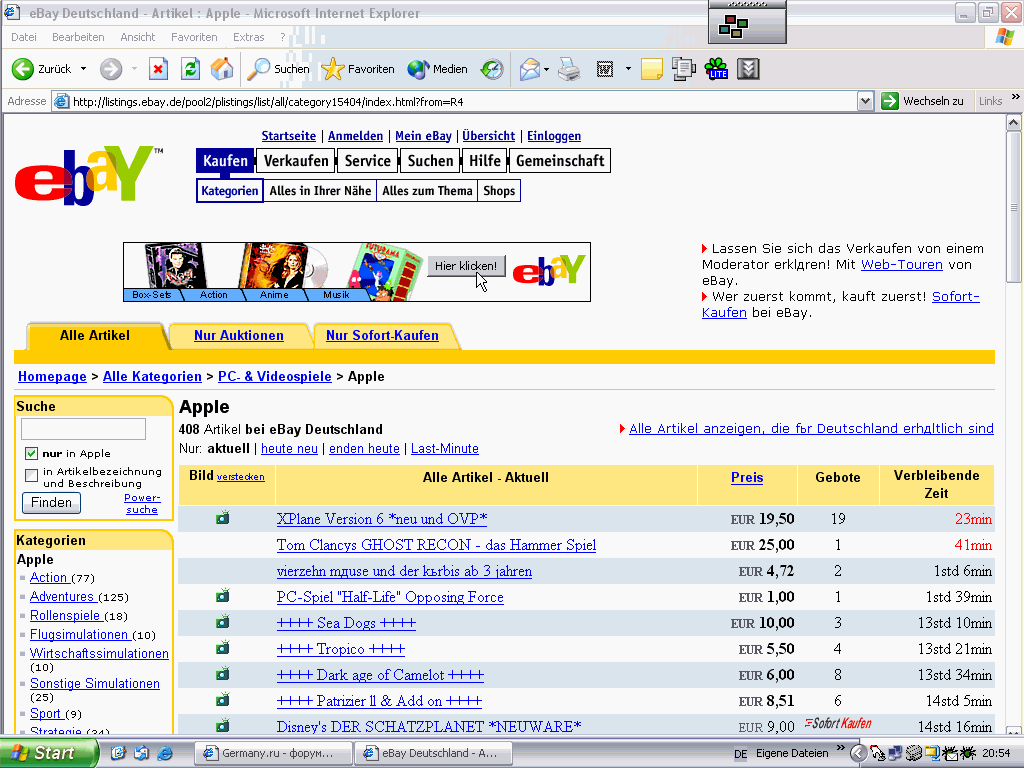The image size is (1024, 768).
Task: Switch to Germany.ru taskbar window
Action: (x=274, y=753)
